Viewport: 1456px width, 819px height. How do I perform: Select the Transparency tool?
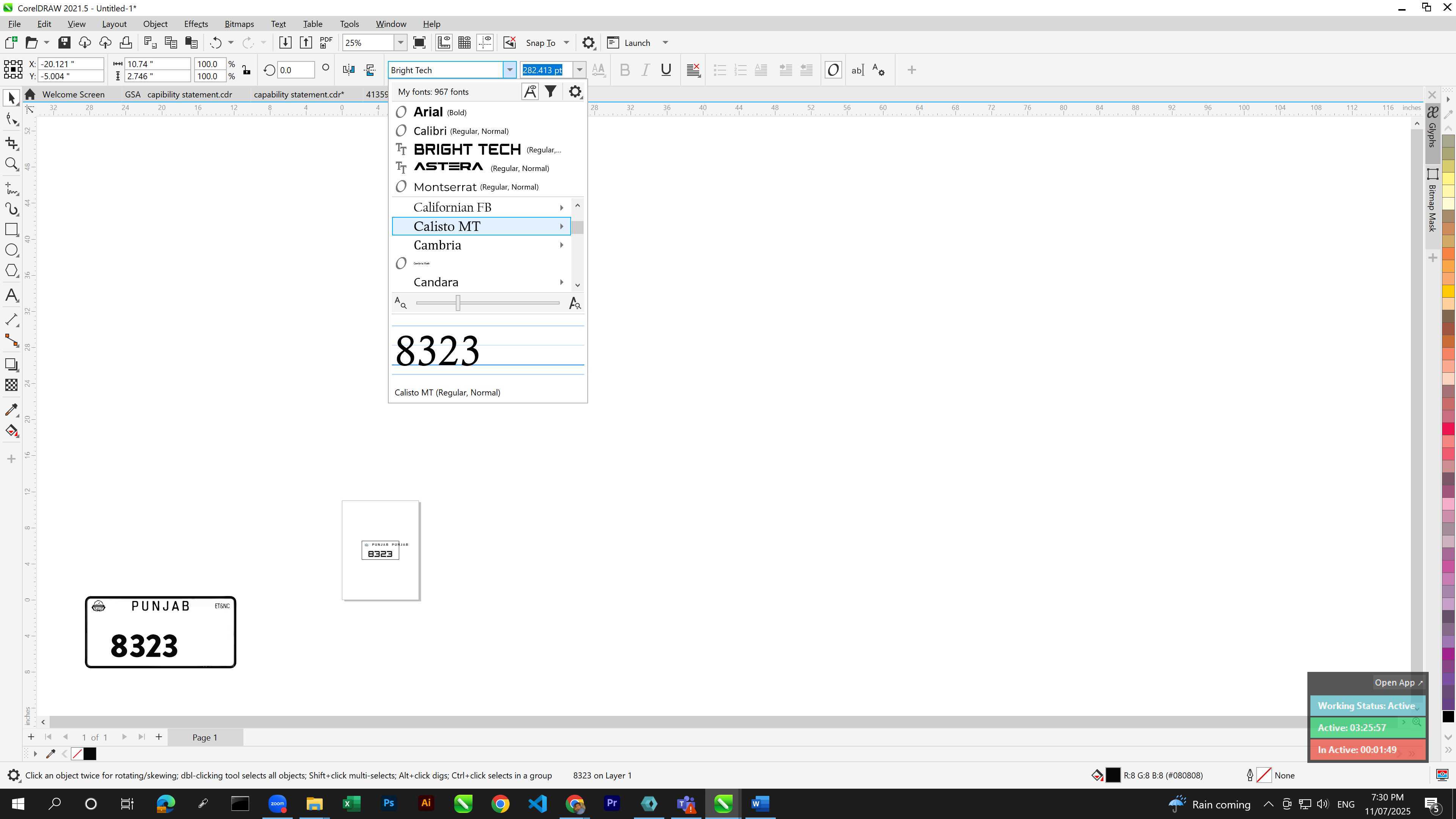pyautogui.click(x=11, y=385)
